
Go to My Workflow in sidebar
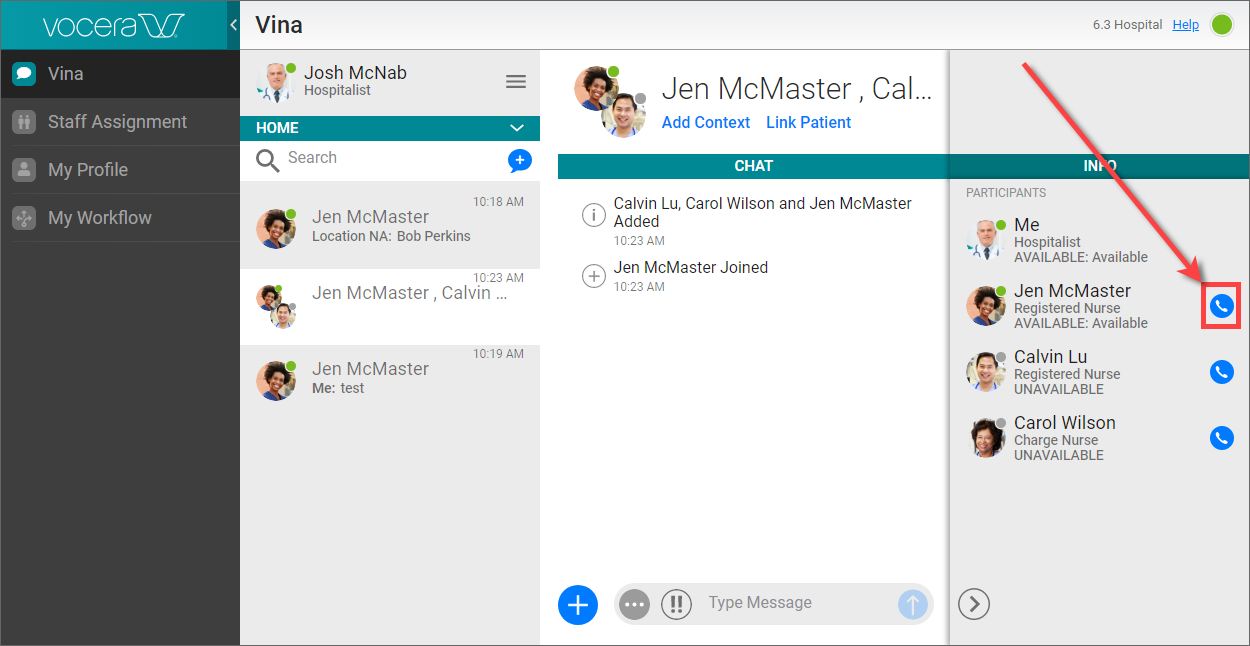[x=100, y=218]
